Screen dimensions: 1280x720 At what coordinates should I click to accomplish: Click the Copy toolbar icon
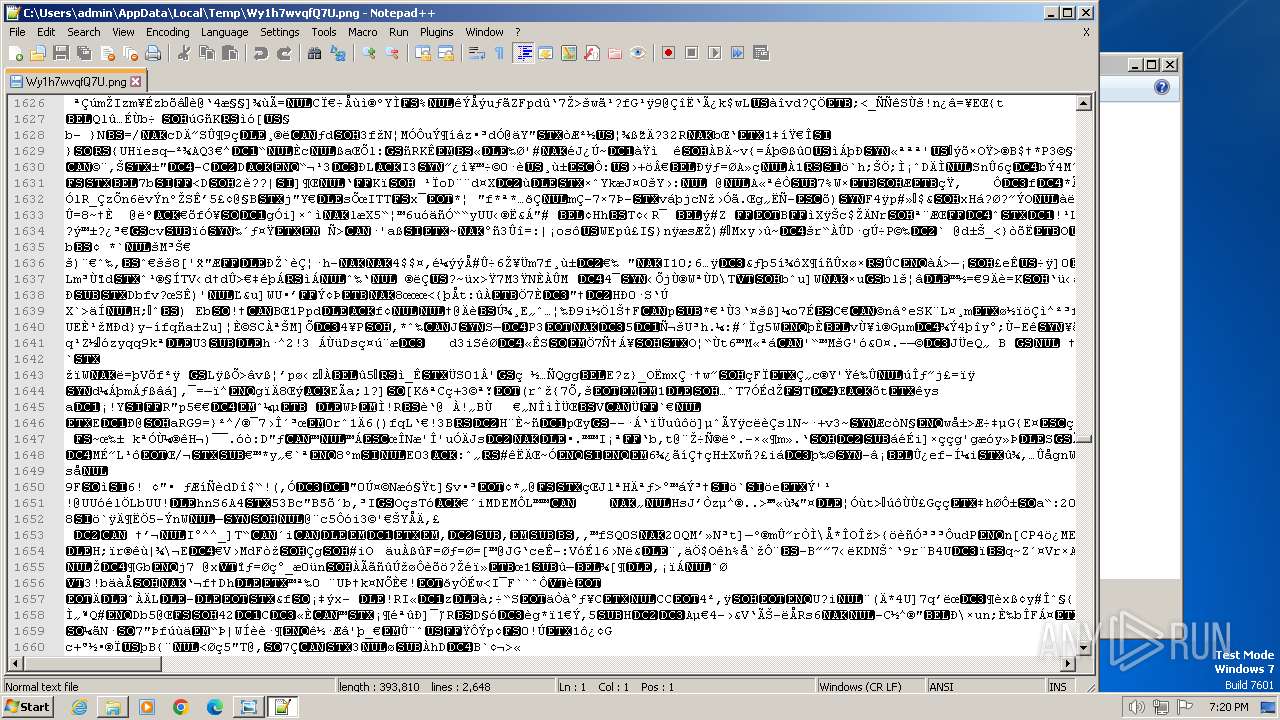coord(205,53)
